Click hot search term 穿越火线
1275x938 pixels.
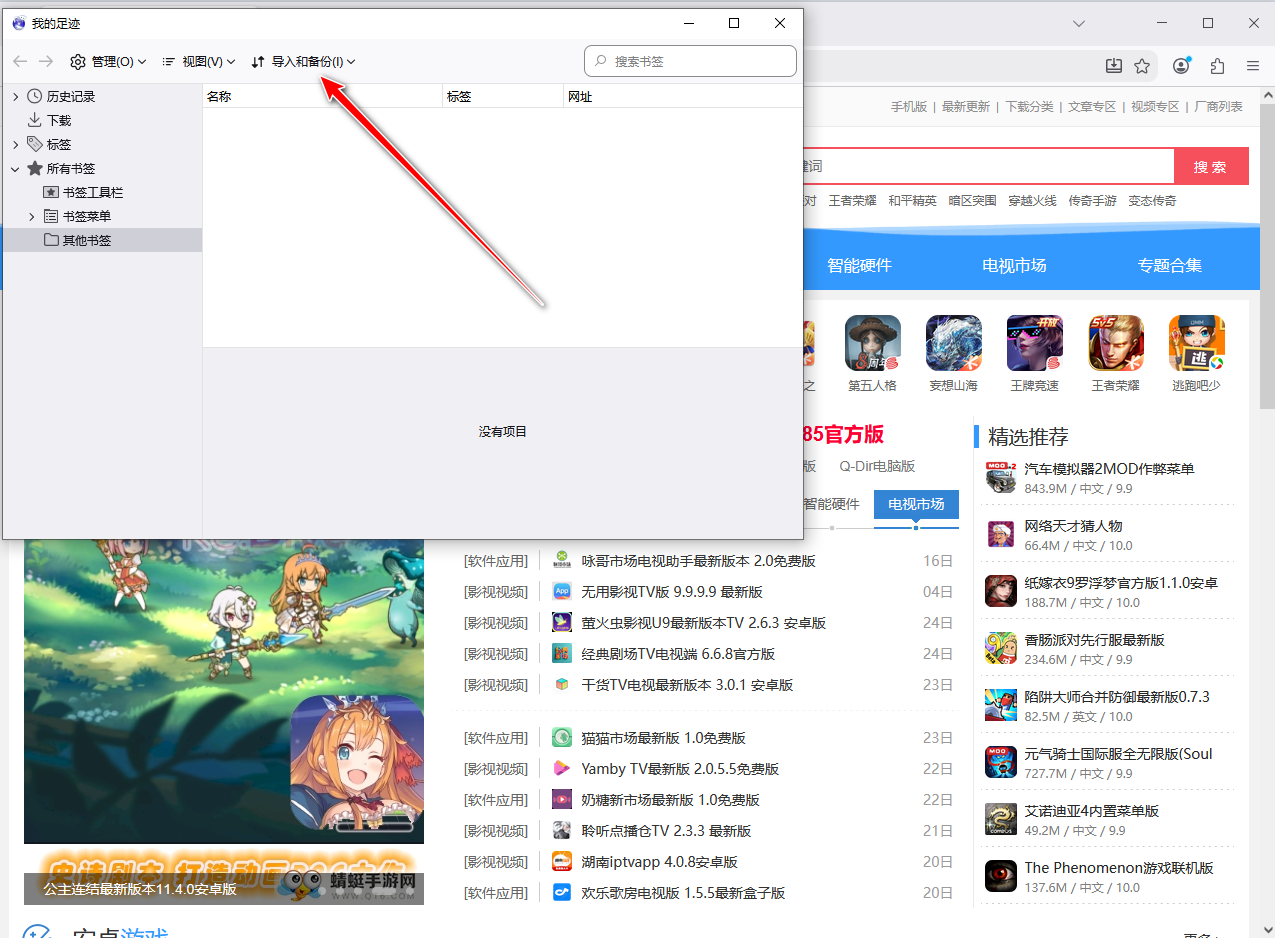pyautogui.click(x=1033, y=201)
